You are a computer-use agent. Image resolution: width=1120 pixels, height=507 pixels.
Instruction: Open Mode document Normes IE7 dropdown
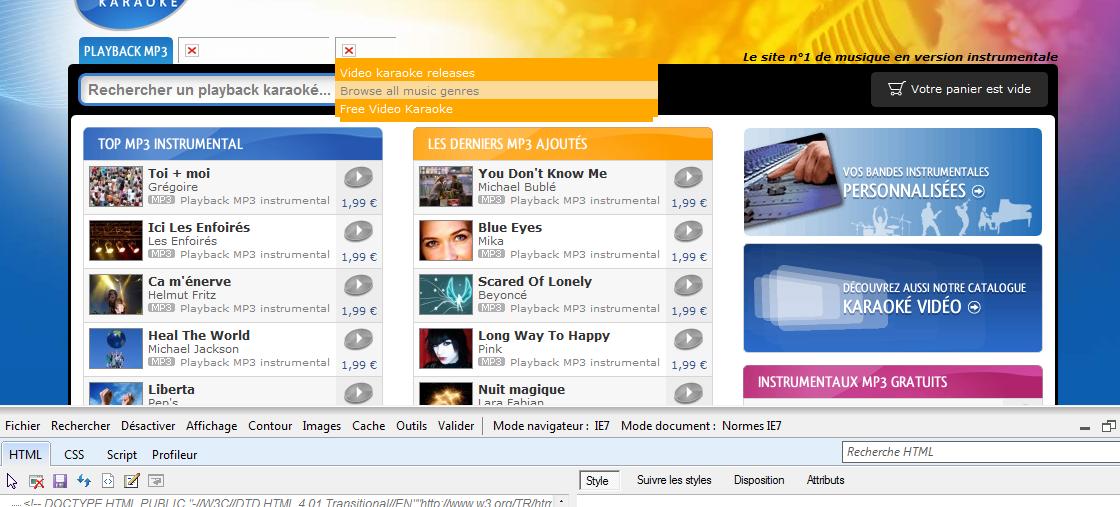coord(701,426)
